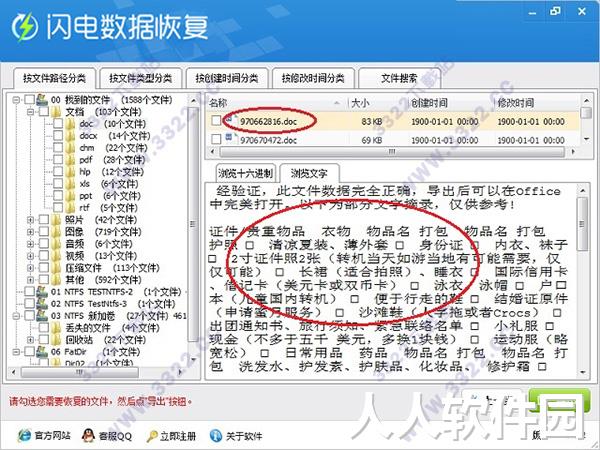600x450 pixels.
Task: Check the box for 970662816.doc
Action: pos(216,121)
